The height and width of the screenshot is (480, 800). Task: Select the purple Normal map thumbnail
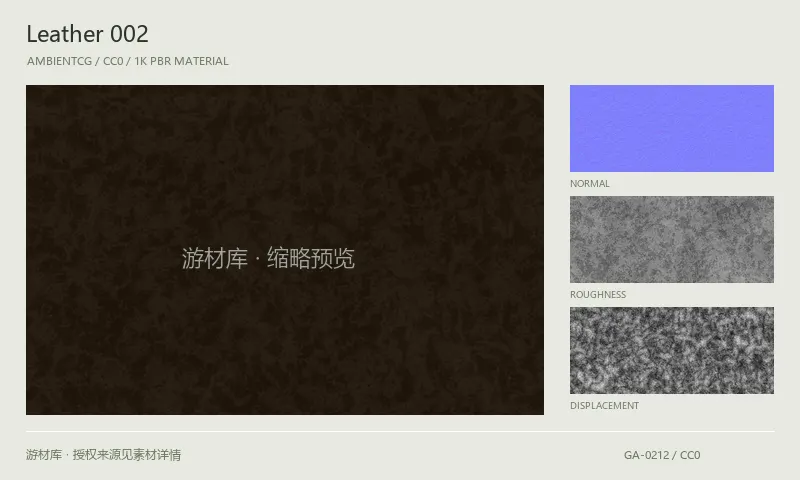(x=671, y=129)
